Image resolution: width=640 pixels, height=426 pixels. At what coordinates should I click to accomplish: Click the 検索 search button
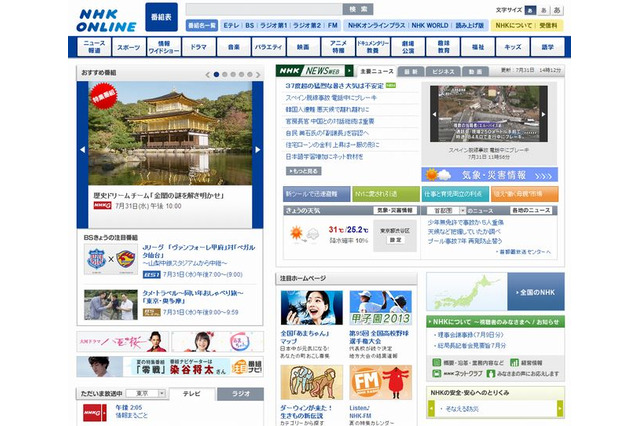click(358, 9)
